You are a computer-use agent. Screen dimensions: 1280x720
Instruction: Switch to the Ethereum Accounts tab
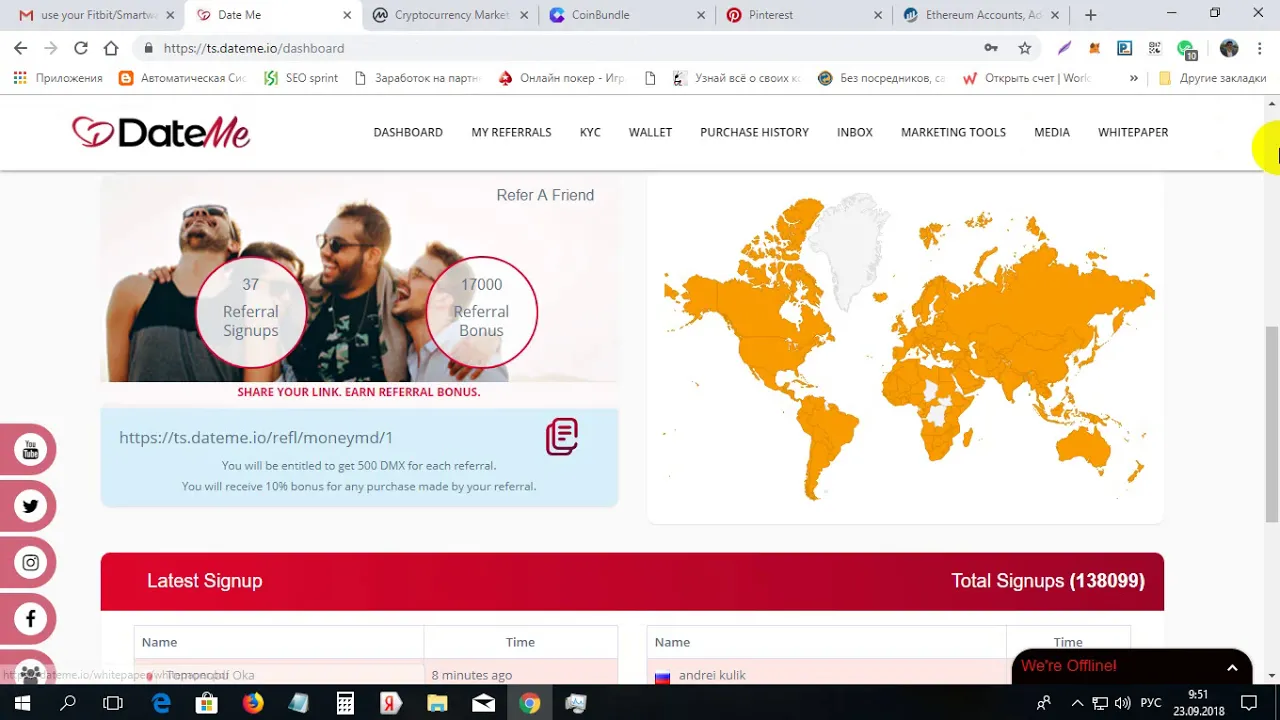(982, 15)
